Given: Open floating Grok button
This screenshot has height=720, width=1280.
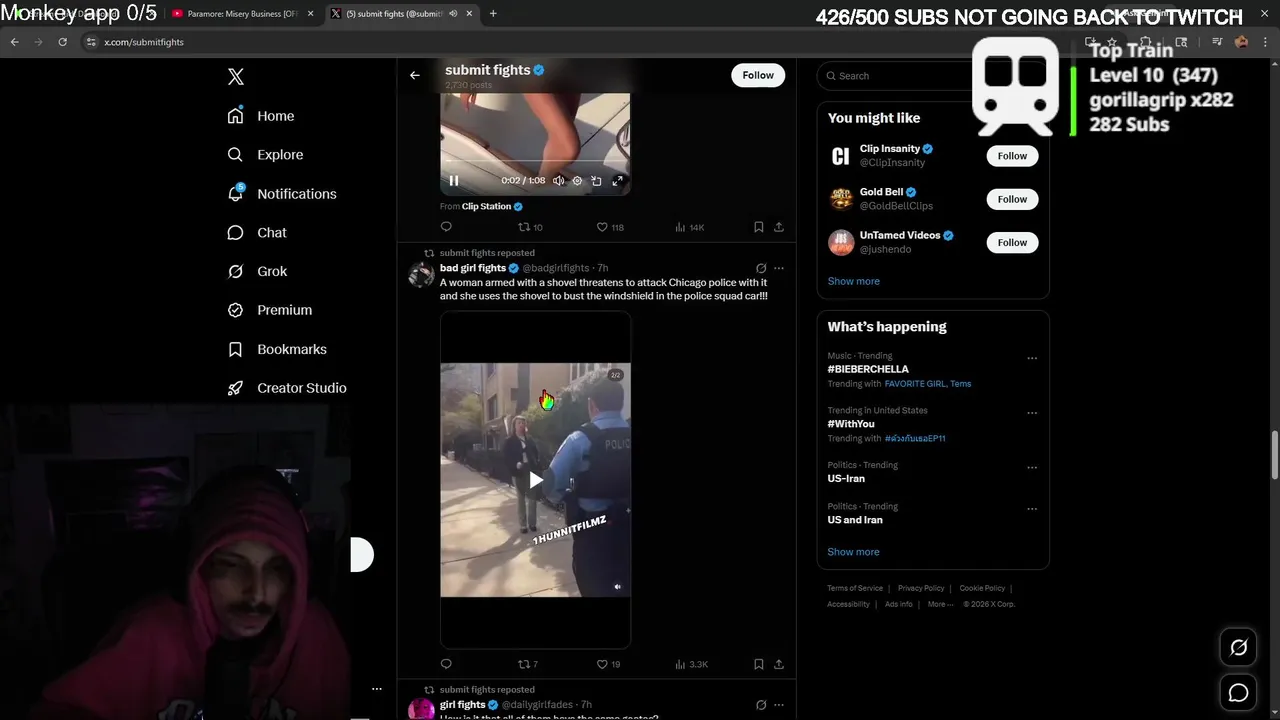Looking at the screenshot, I should [1238, 648].
